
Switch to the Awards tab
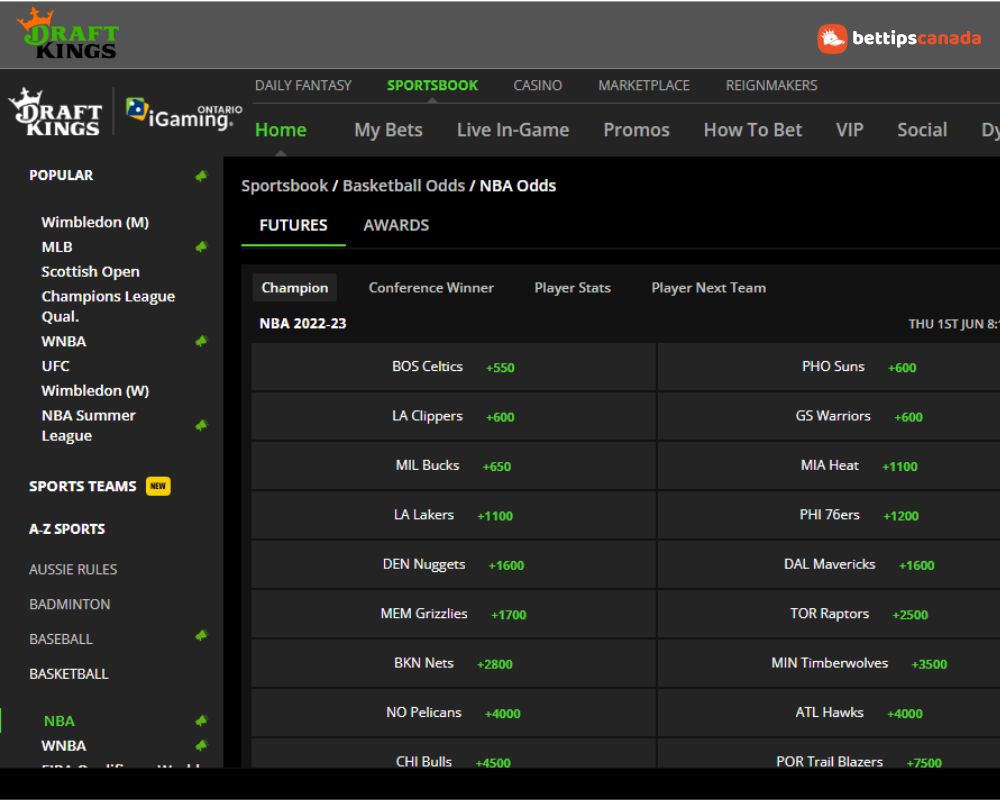[396, 225]
